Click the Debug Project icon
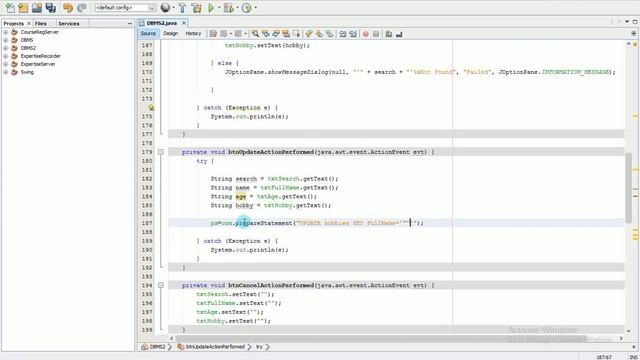 coord(228,7)
